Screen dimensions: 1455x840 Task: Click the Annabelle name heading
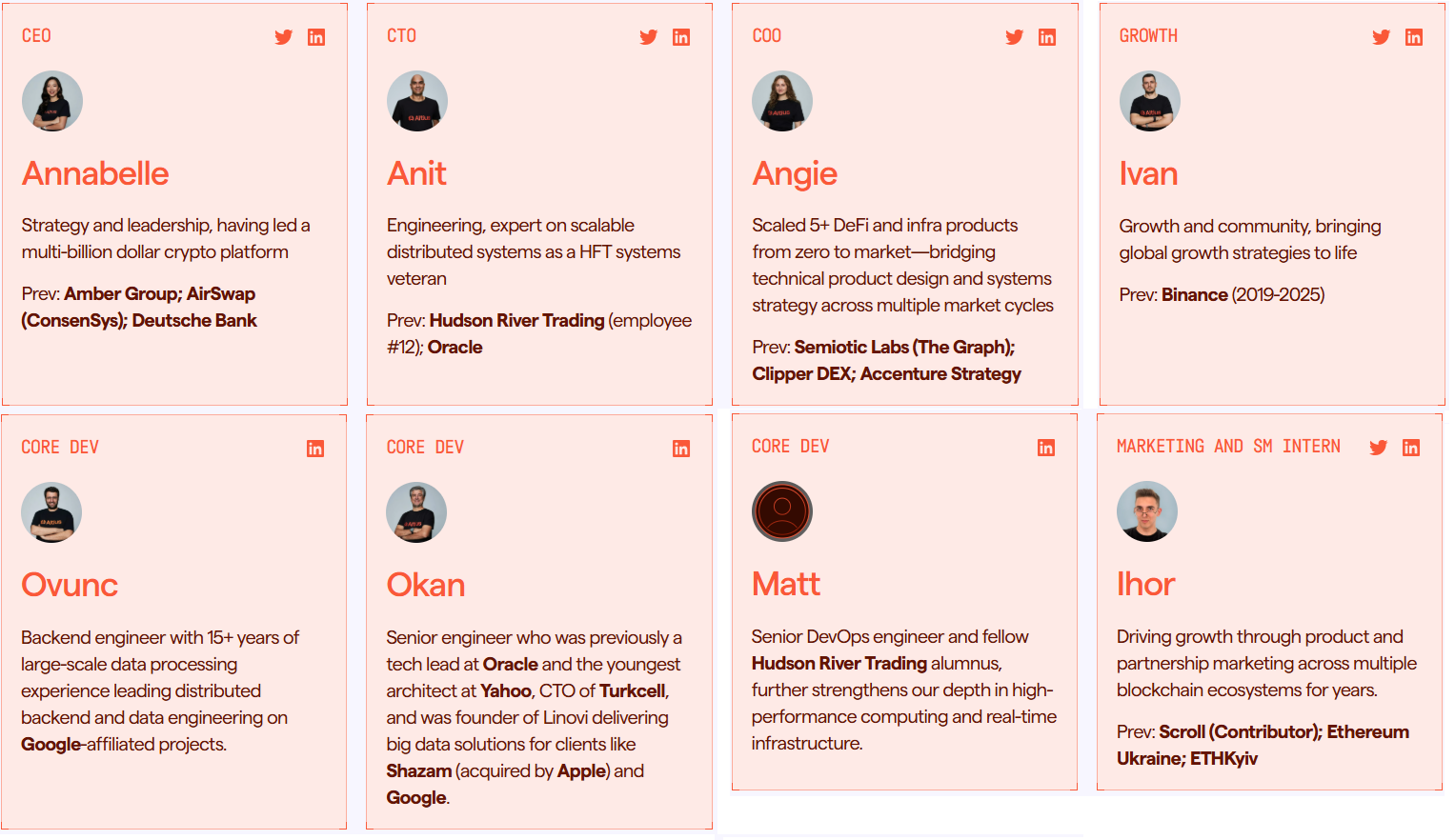pyautogui.click(x=95, y=173)
